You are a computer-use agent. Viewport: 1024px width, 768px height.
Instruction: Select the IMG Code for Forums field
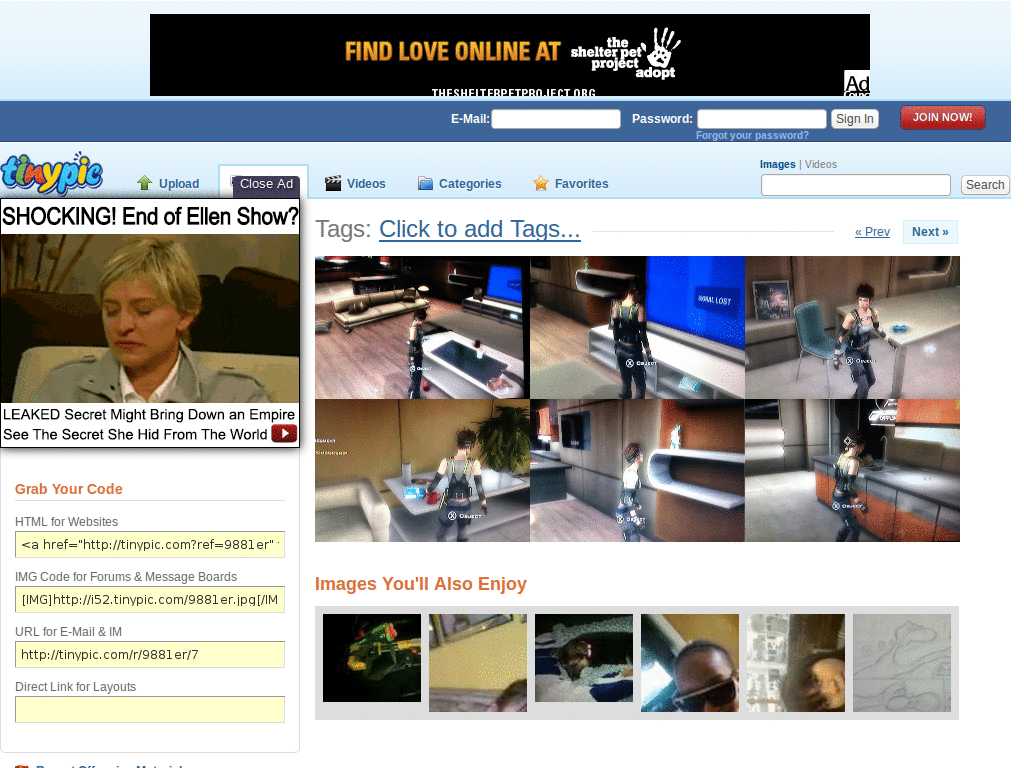point(150,600)
